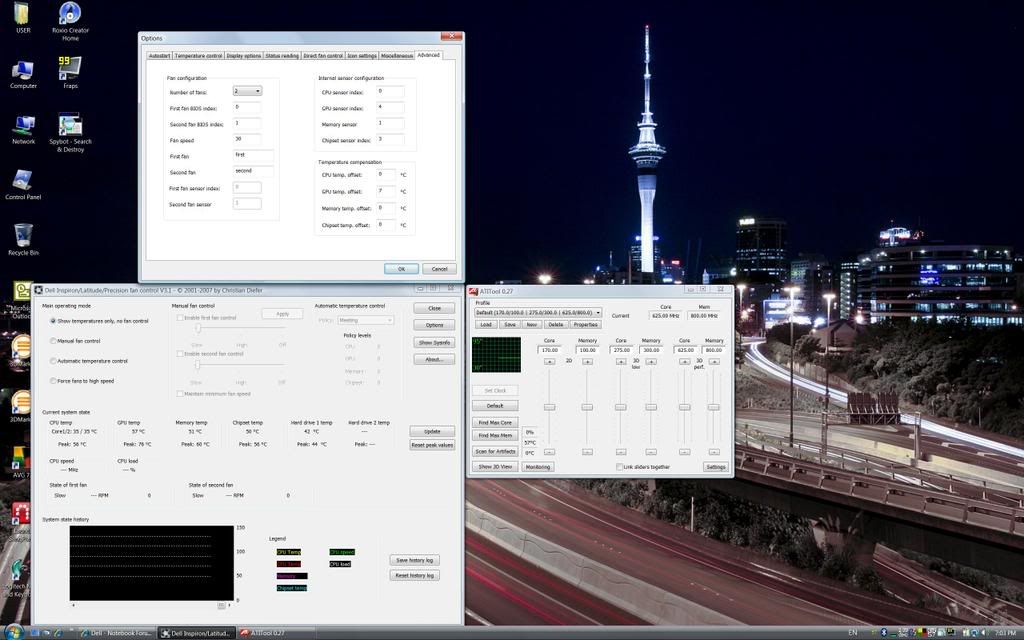Select 'Force fans to high speed'
The image size is (1024, 640).
53,381
